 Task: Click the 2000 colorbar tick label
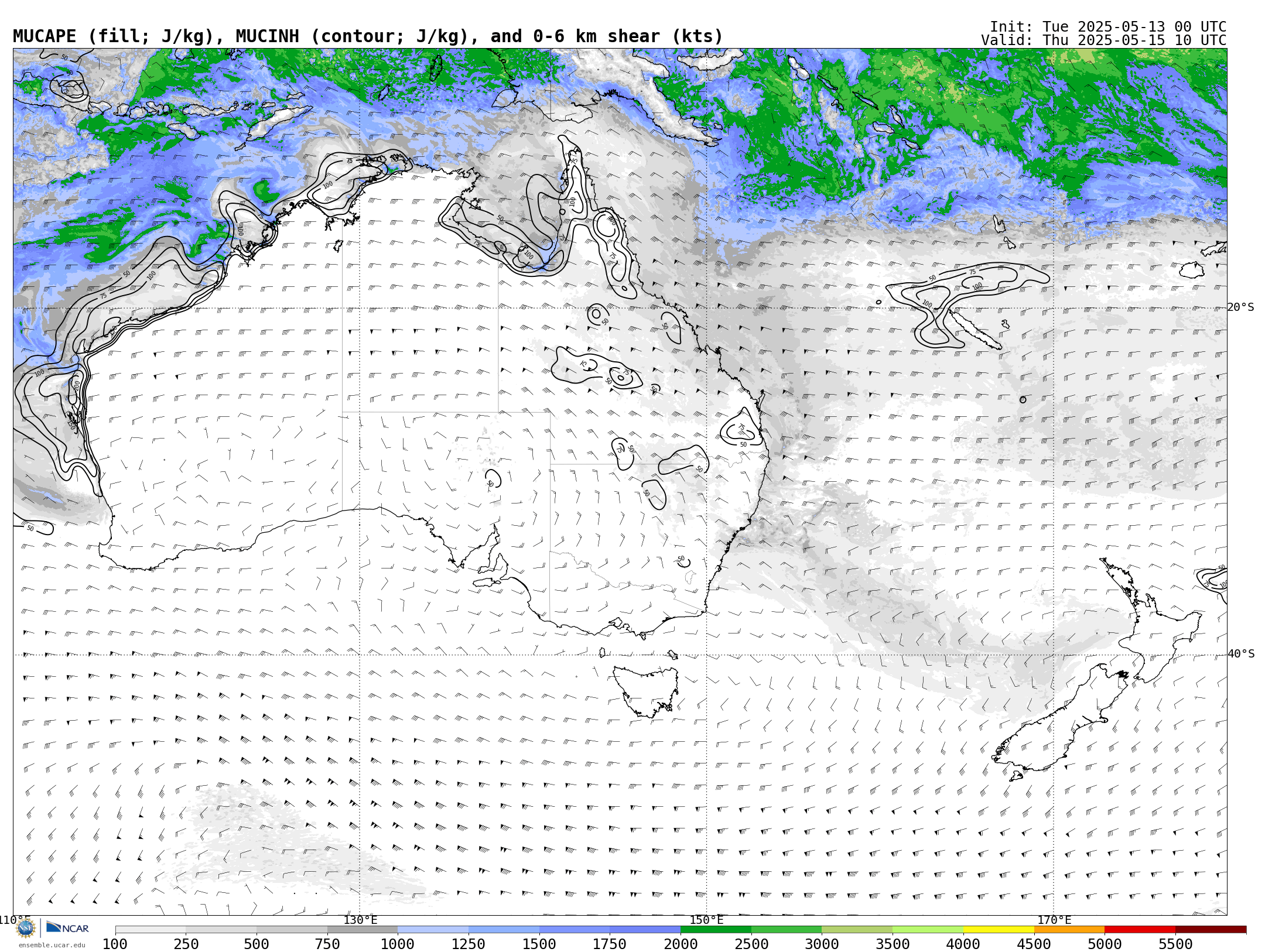[x=681, y=944]
